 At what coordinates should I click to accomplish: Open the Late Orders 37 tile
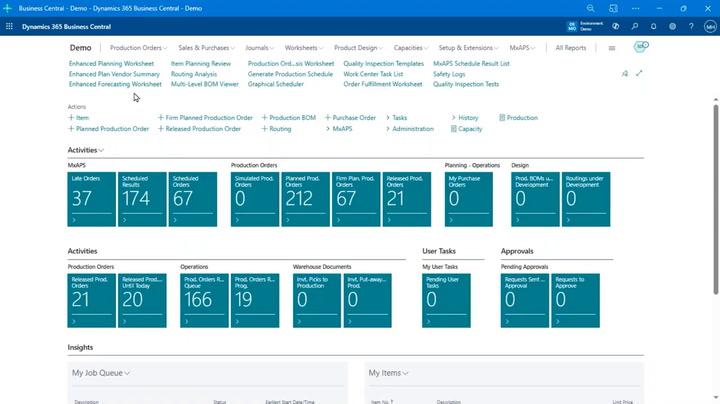point(91,199)
